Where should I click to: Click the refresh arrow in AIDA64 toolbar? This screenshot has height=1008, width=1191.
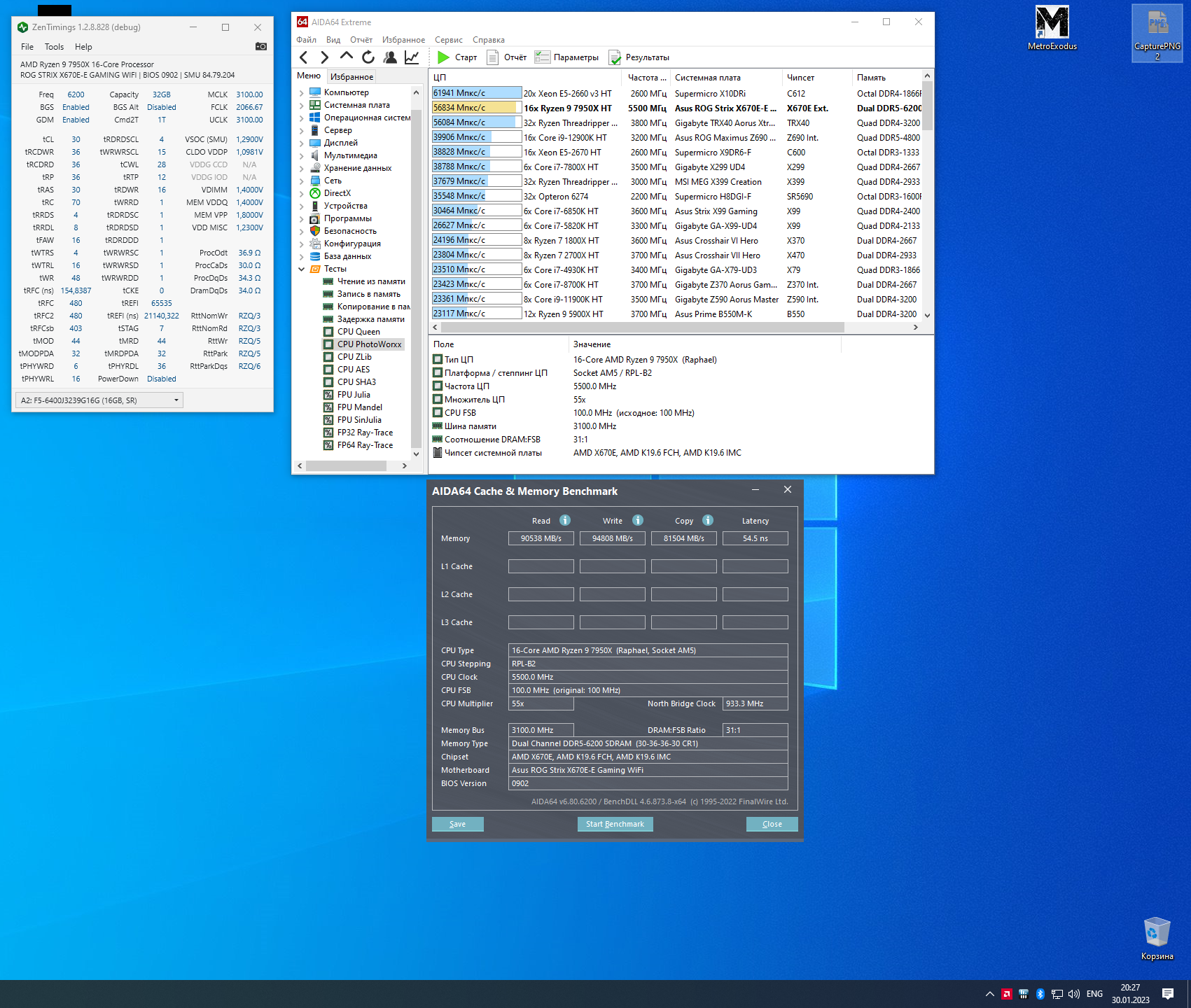tap(368, 57)
